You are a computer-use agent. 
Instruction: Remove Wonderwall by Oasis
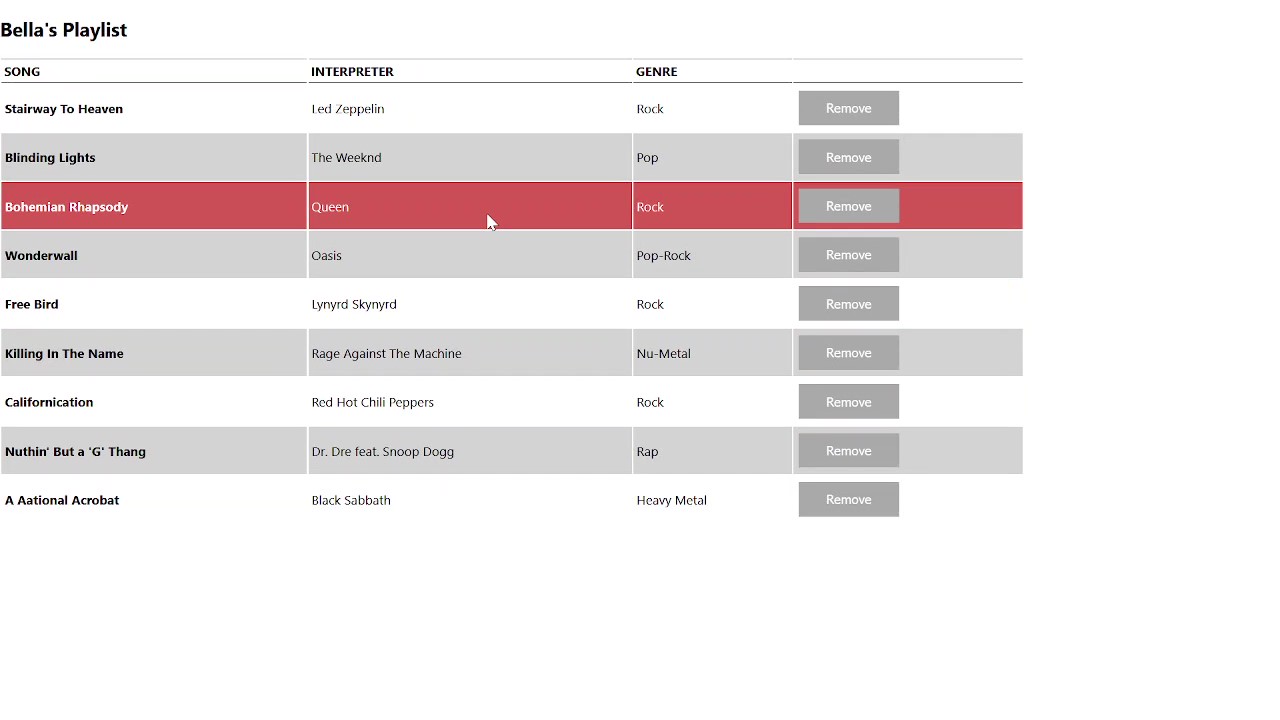pyautogui.click(x=848, y=255)
